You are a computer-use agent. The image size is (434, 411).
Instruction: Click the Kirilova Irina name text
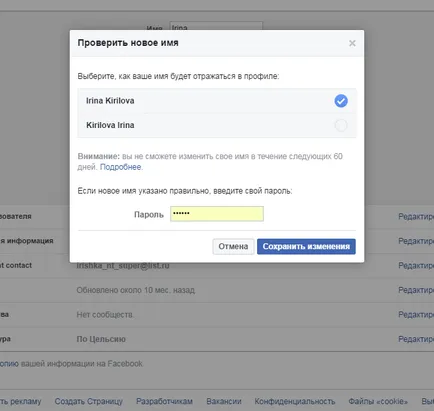(110, 125)
